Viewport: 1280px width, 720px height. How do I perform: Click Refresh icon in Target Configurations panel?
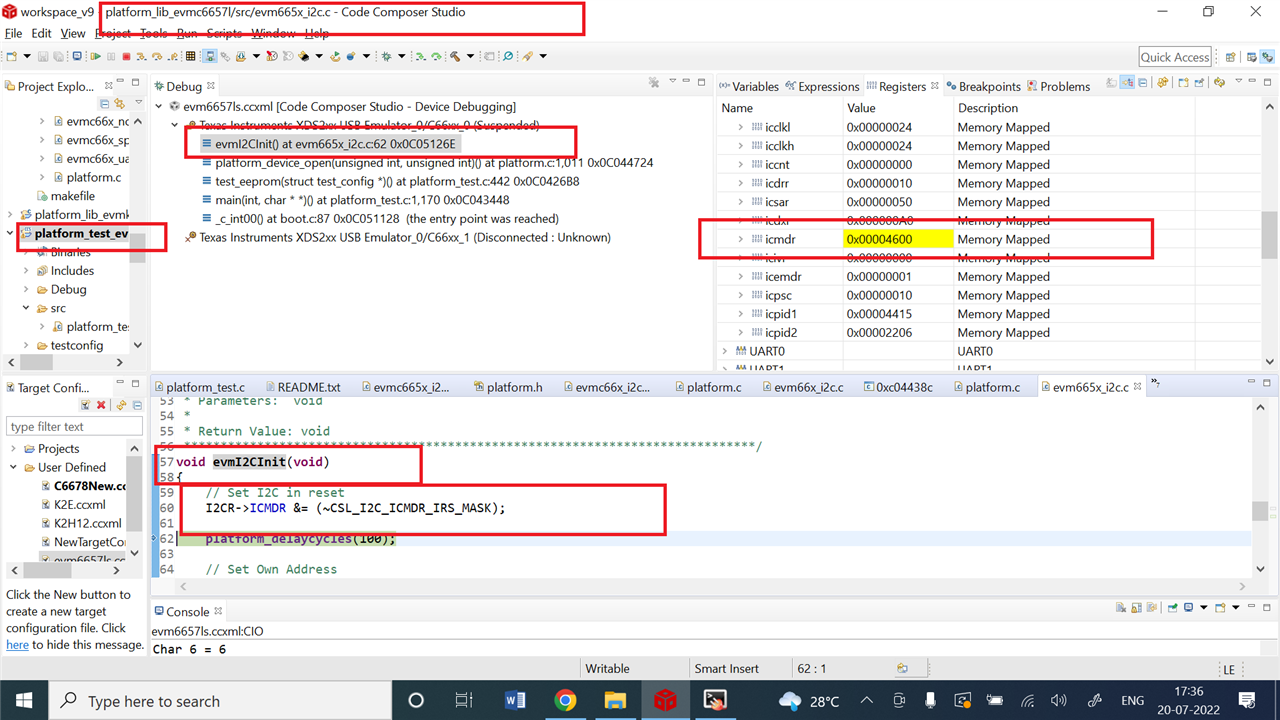pyautogui.click(x=121, y=405)
